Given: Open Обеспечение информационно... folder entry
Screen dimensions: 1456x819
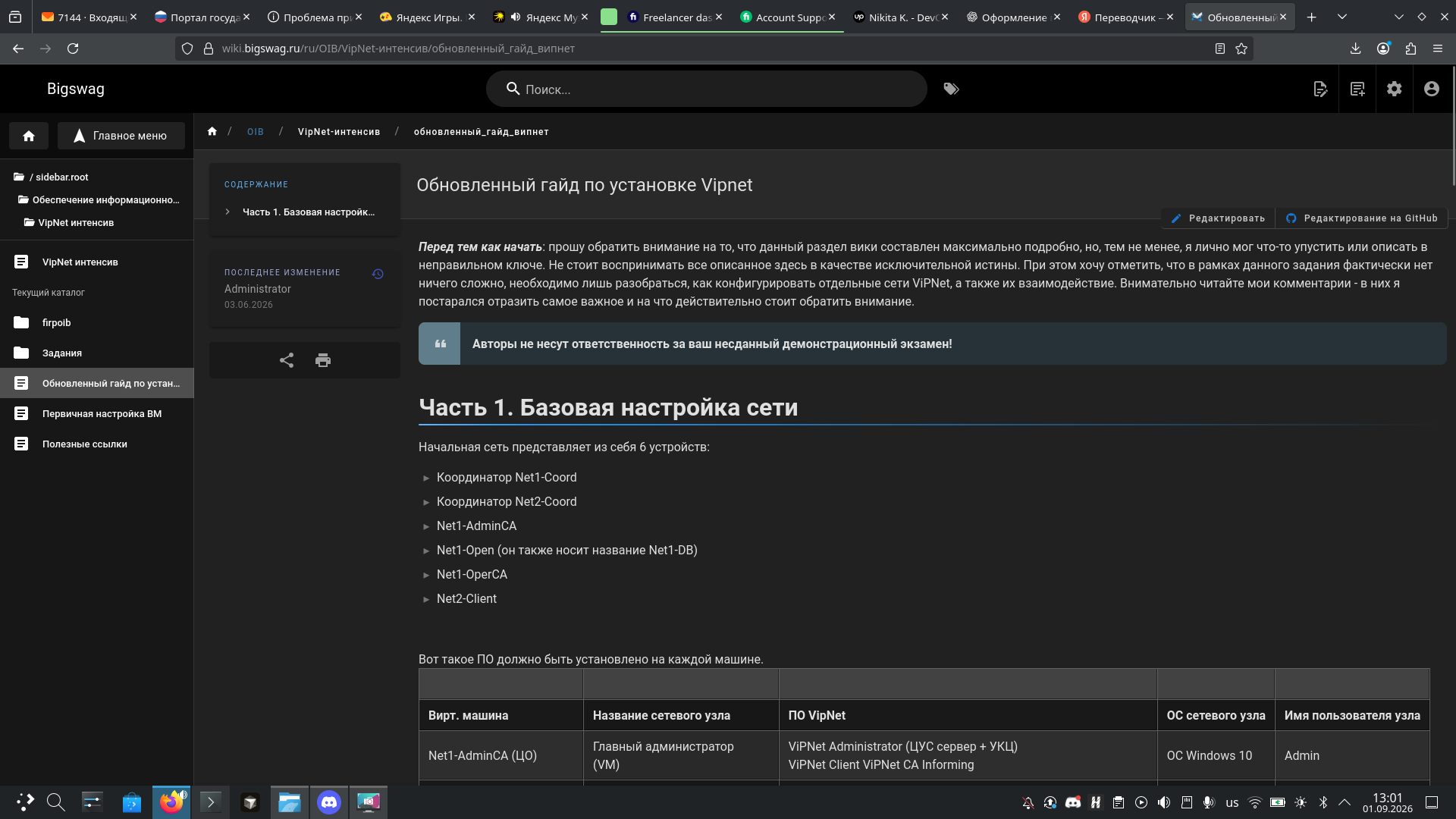Looking at the screenshot, I should click(99, 200).
